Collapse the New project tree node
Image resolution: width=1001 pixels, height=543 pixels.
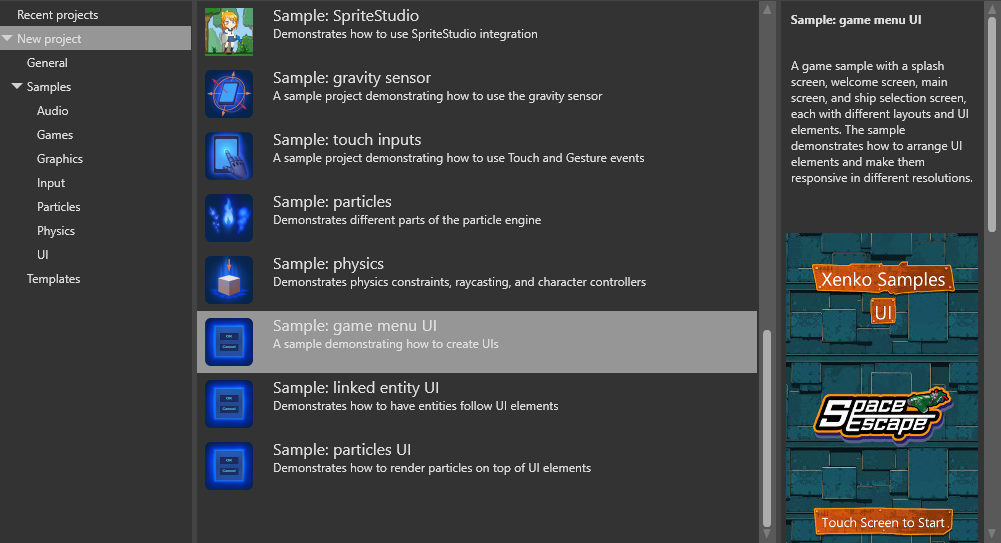point(8,39)
